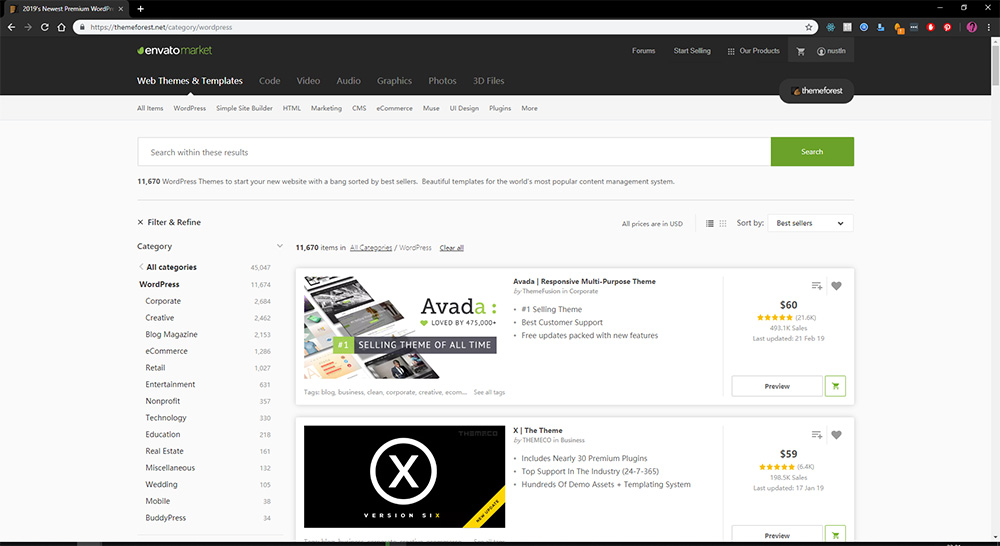
Task: Reload the page with refresh icon
Action: tap(45, 27)
